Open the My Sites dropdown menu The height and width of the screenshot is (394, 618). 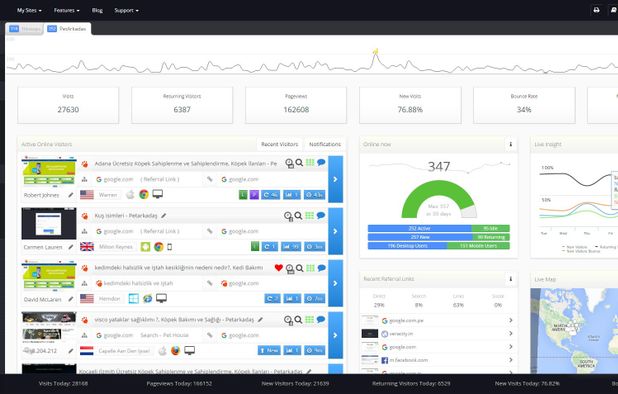tap(29, 10)
